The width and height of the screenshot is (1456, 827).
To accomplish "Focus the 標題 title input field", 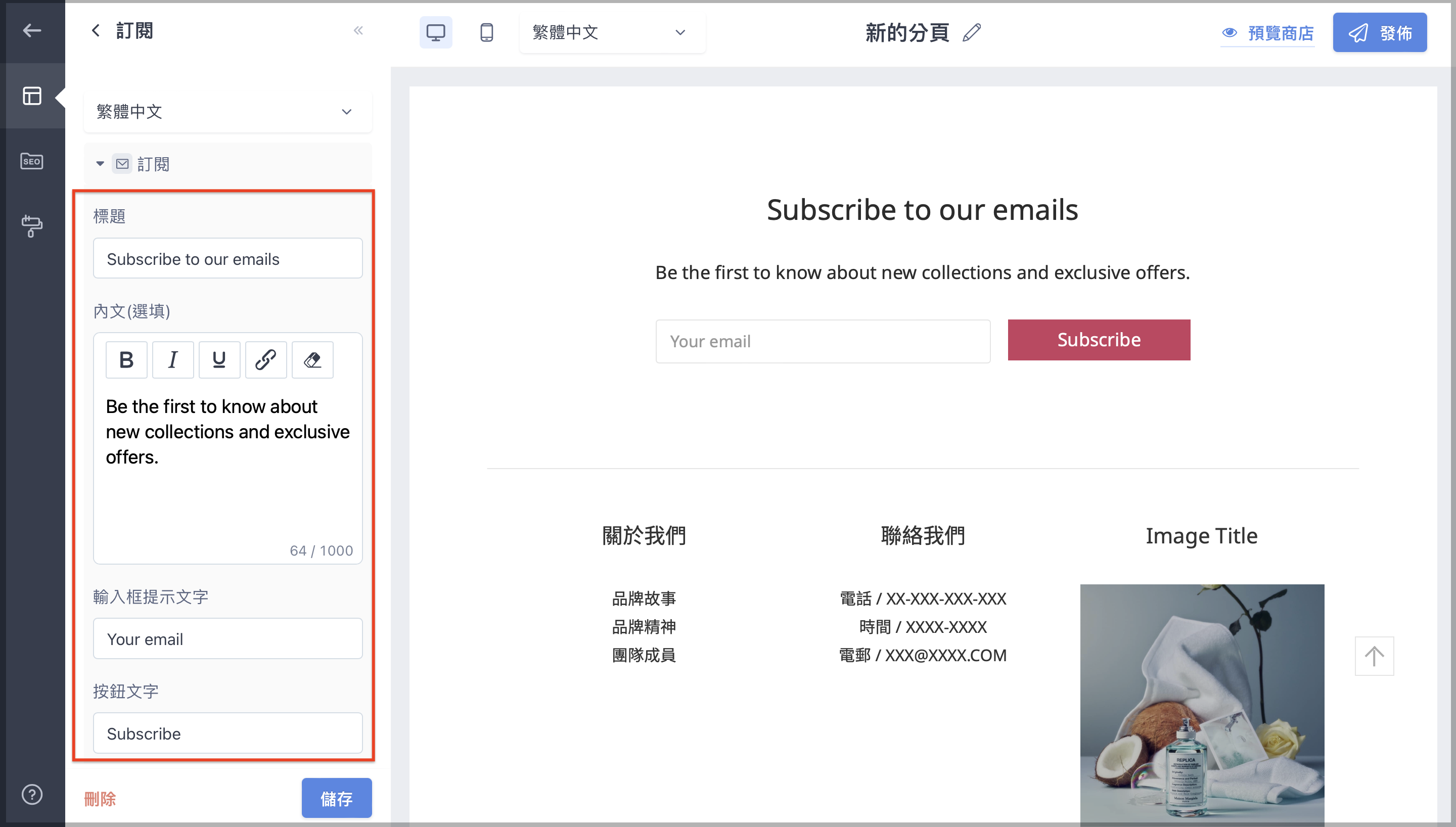I will click(227, 258).
